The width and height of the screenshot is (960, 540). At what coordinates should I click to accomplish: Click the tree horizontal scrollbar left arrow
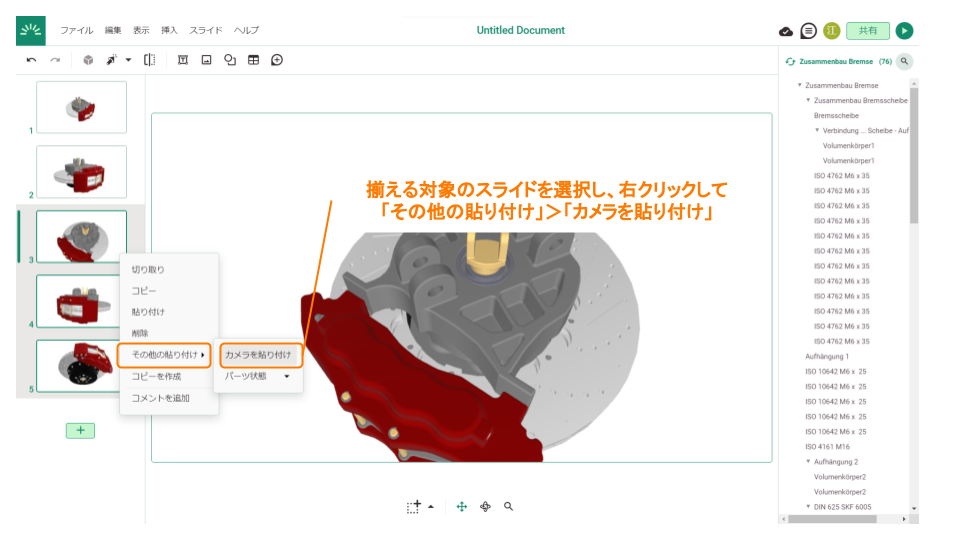point(784,519)
